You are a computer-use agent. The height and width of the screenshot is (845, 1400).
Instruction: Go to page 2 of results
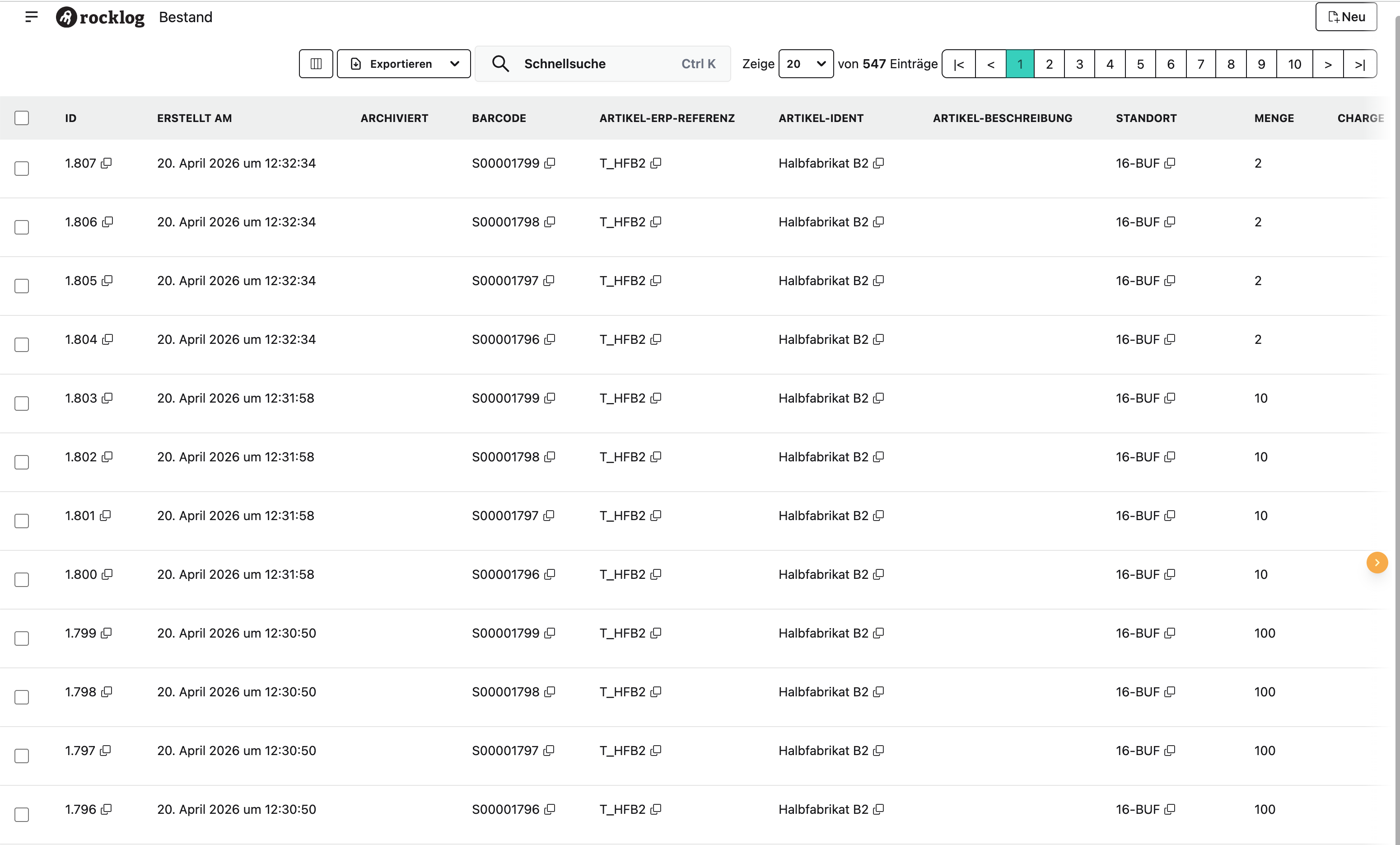pyautogui.click(x=1049, y=64)
